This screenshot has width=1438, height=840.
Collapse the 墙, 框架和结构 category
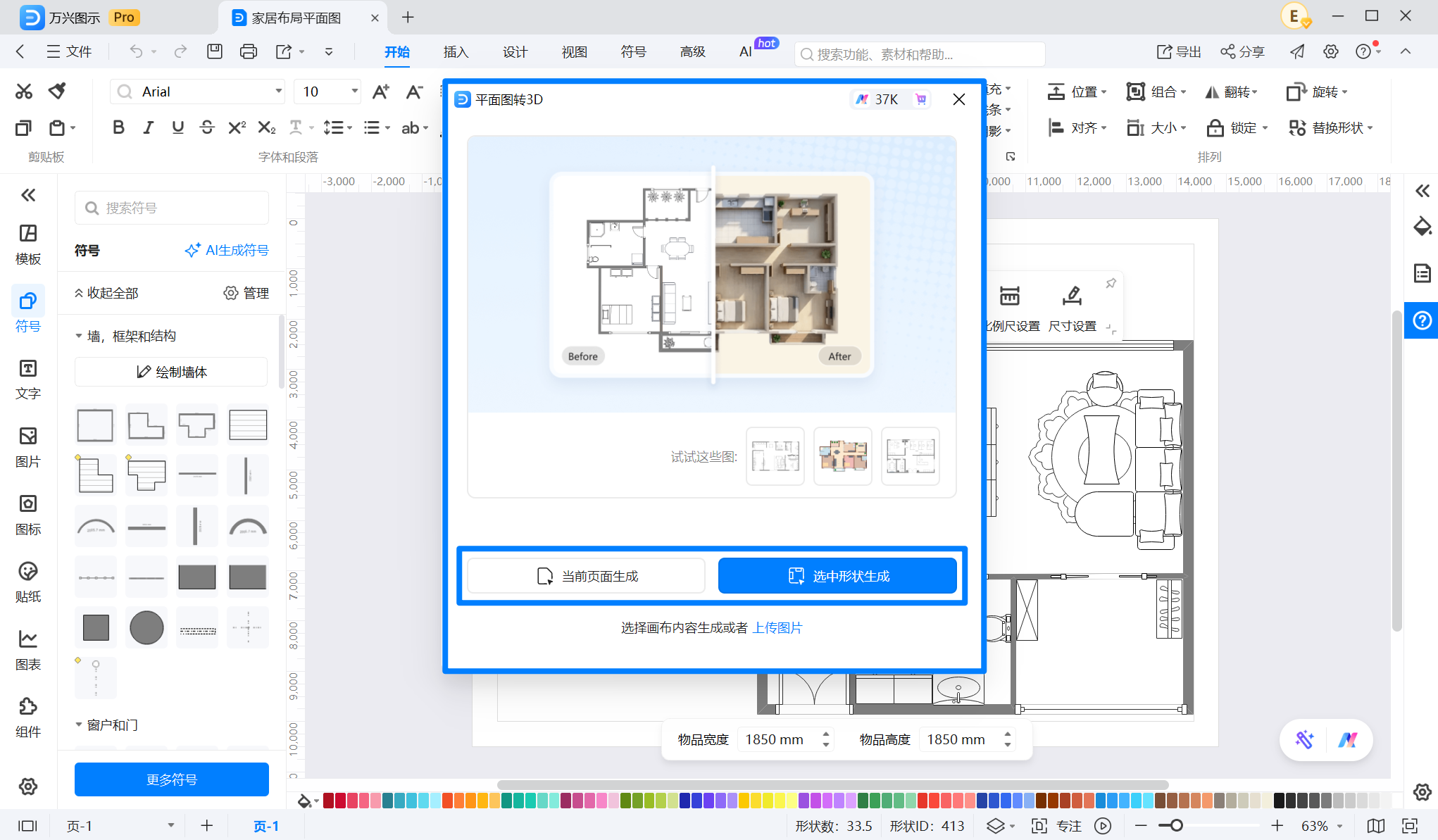(79, 337)
